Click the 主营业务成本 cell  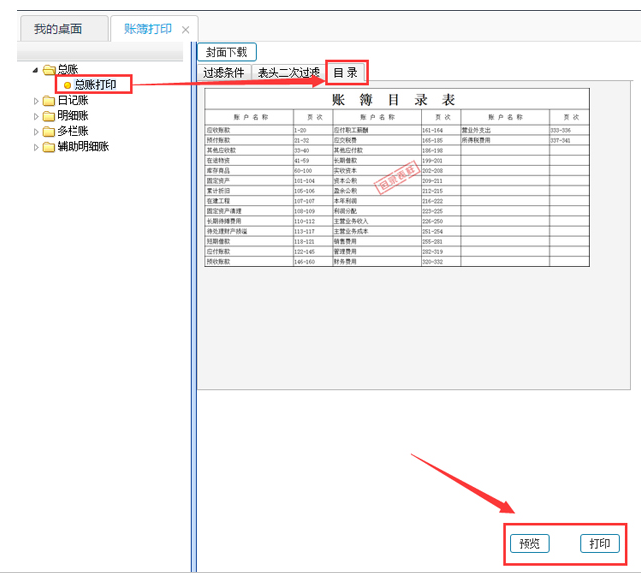377,231
